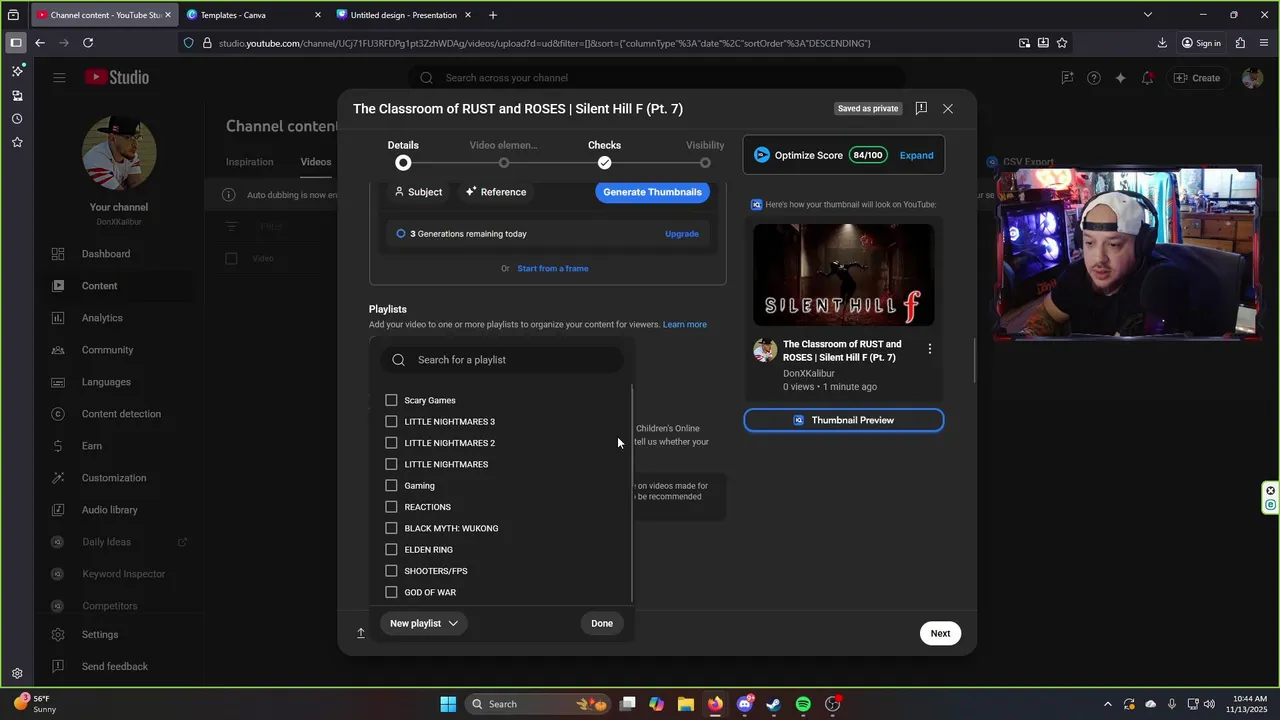The height and width of the screenshot is (720, 1280).
Task: Select the BLACK MYTH: WUKONG checkbox
Action: pyautogui.click(x=391, y=528)
